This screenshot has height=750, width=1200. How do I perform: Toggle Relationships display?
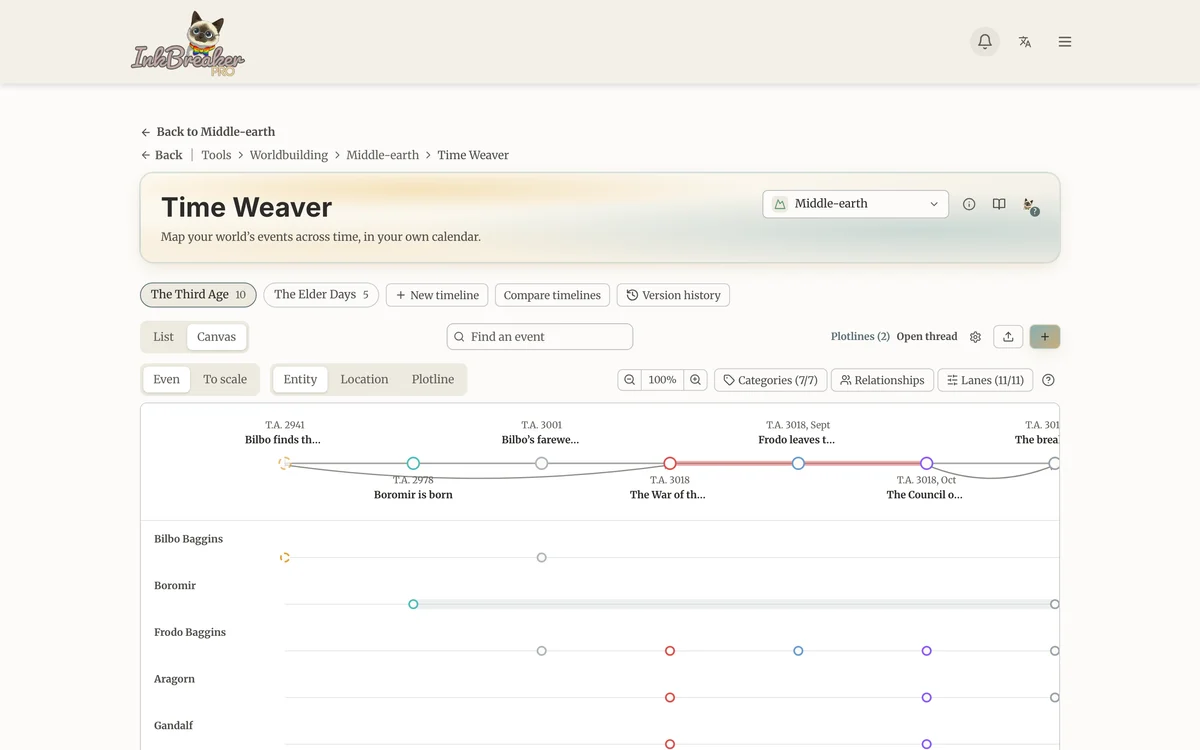882,380
